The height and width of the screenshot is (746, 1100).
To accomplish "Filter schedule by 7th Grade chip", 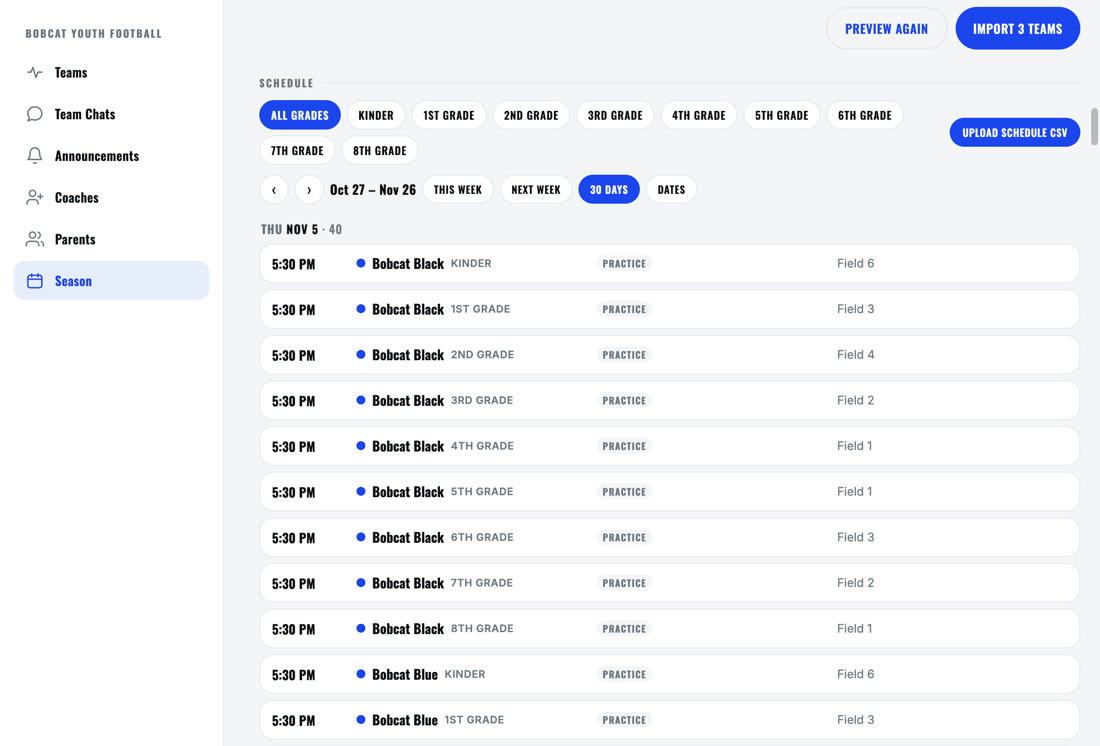I will (297, 150).
